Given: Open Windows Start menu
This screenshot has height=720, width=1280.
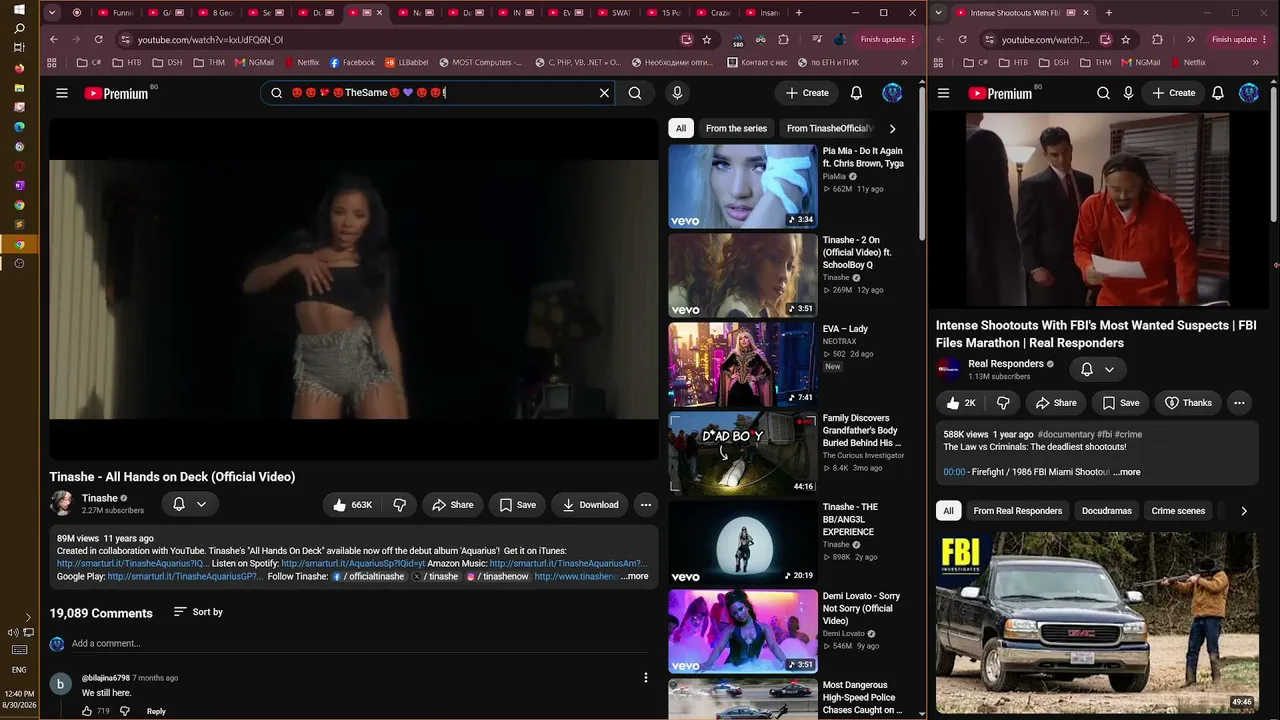Looking at the screenshot, I should click(x=19, y=9).
